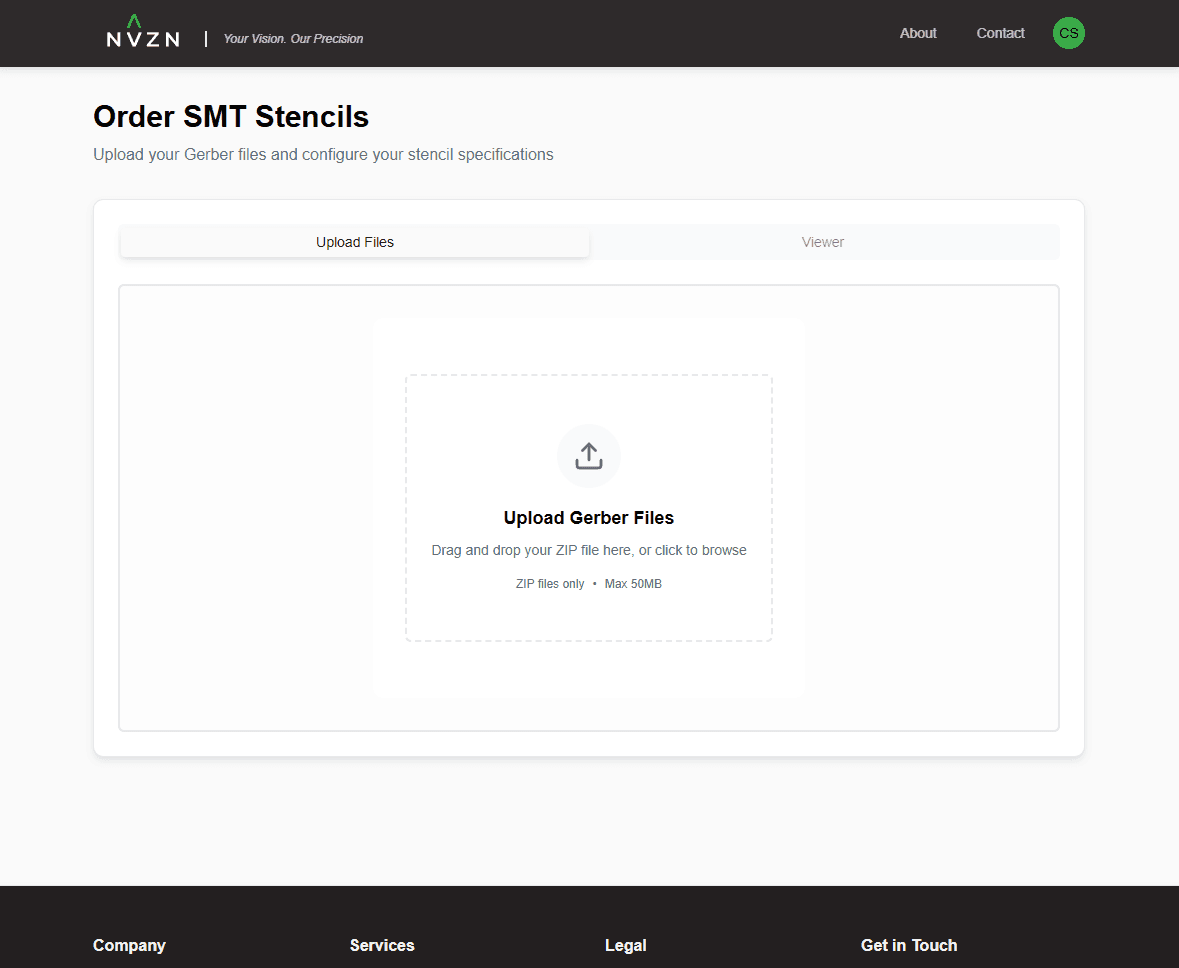
Task: Click the green caret icon above the NVZN wordmark
Action: [x=133, y=21]
